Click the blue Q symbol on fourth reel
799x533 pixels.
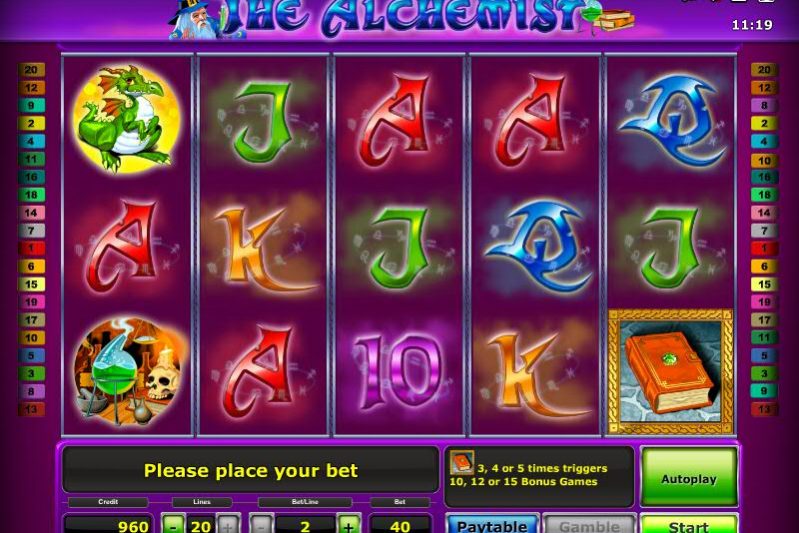click(x=539, y=246)
